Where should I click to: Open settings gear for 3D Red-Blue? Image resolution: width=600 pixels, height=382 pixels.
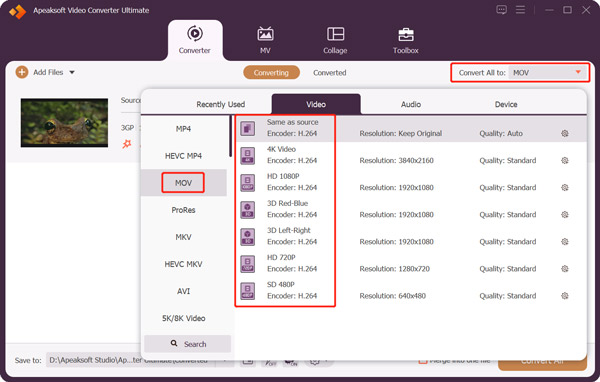coord(565,214)
